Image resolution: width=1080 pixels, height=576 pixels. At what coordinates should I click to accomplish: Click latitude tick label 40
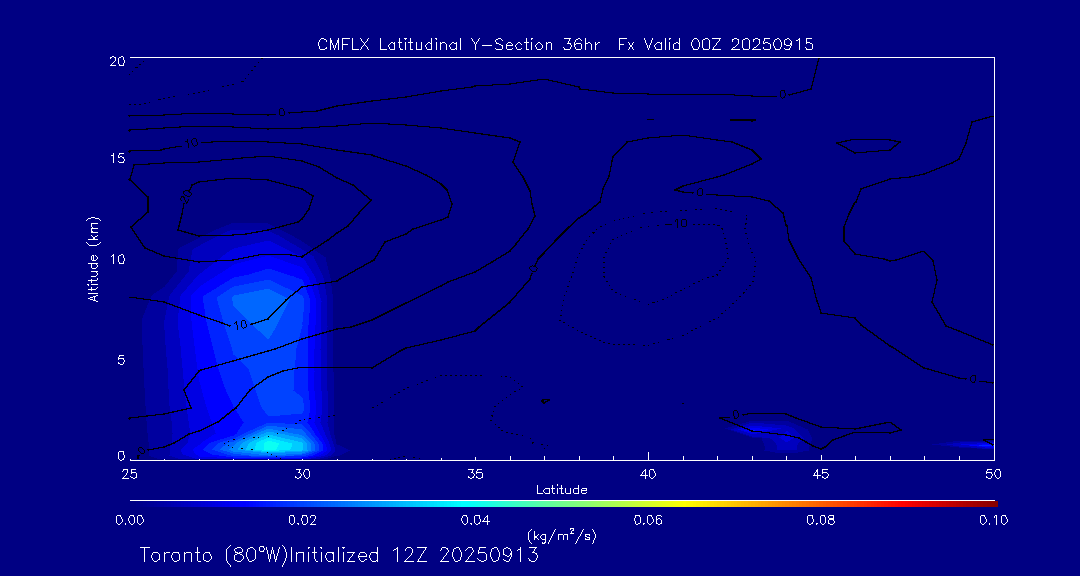click(648, 474)
